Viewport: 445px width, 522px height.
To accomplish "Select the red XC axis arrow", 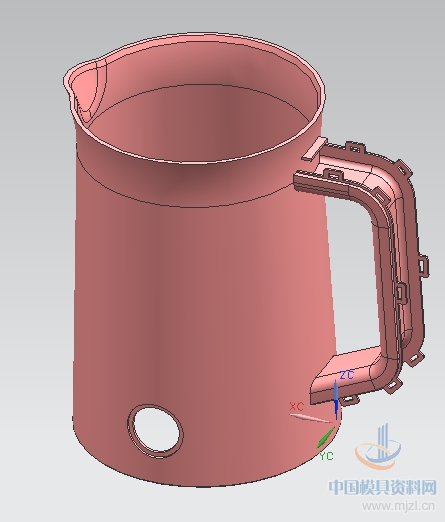I will (311, 418).
